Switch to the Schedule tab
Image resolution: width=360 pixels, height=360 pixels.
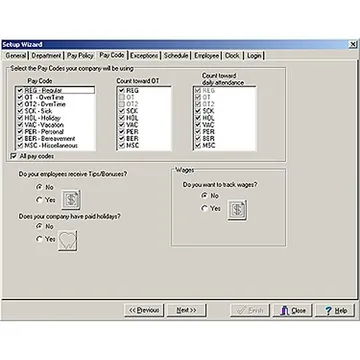176,56
